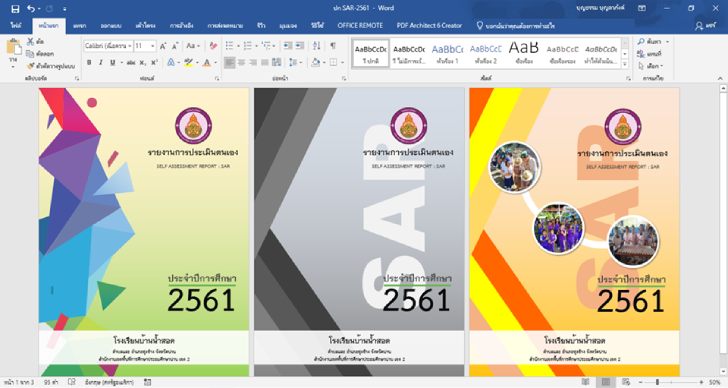Insert a numbered list

click(x=247, y=45)
